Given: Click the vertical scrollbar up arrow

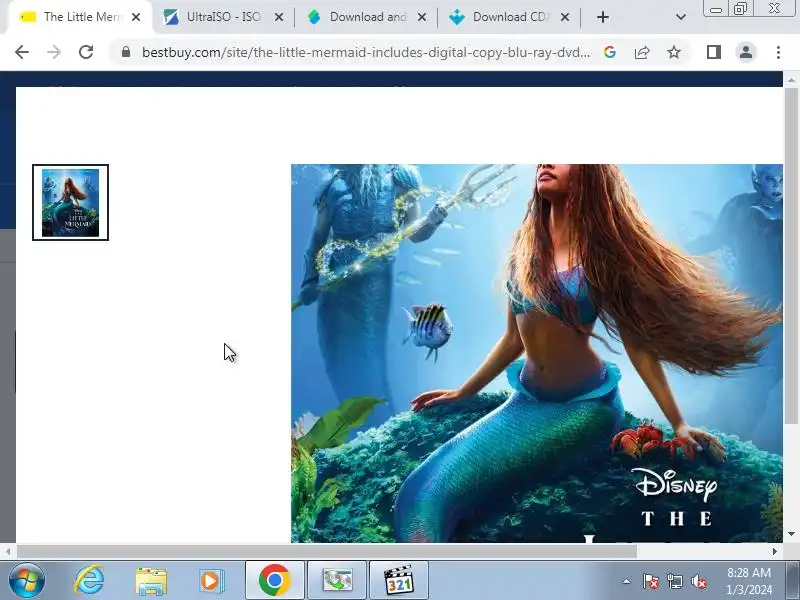Looking at the screenshot, I should pyautogui.click(x=791, y=80).
